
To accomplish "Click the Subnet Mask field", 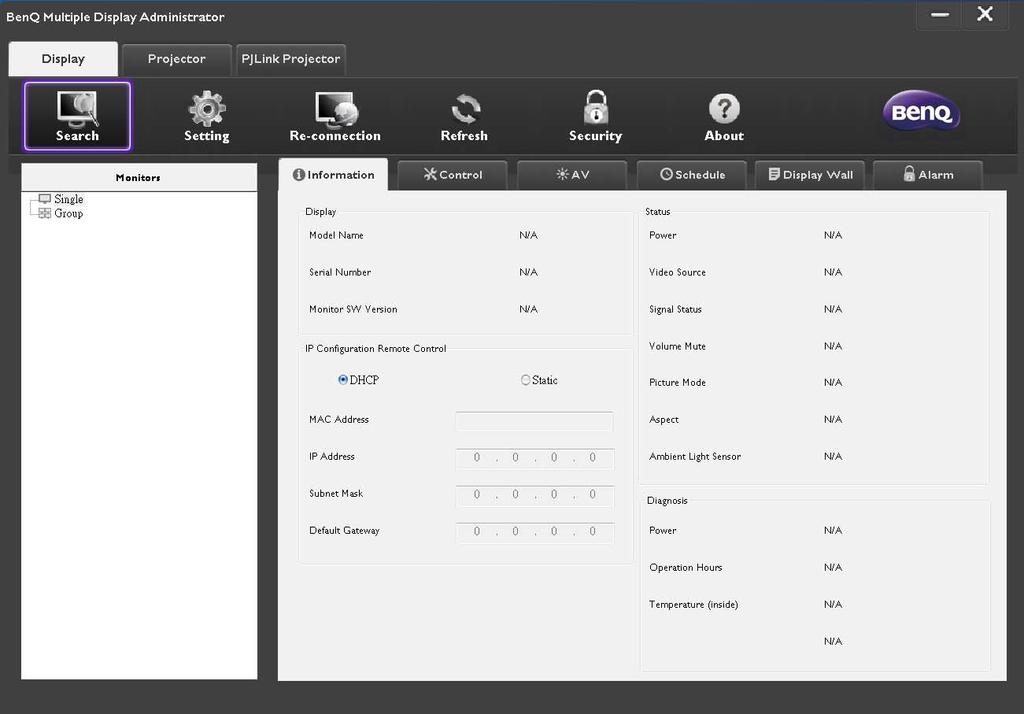I will pyautogui.click(x=534, y=495).
